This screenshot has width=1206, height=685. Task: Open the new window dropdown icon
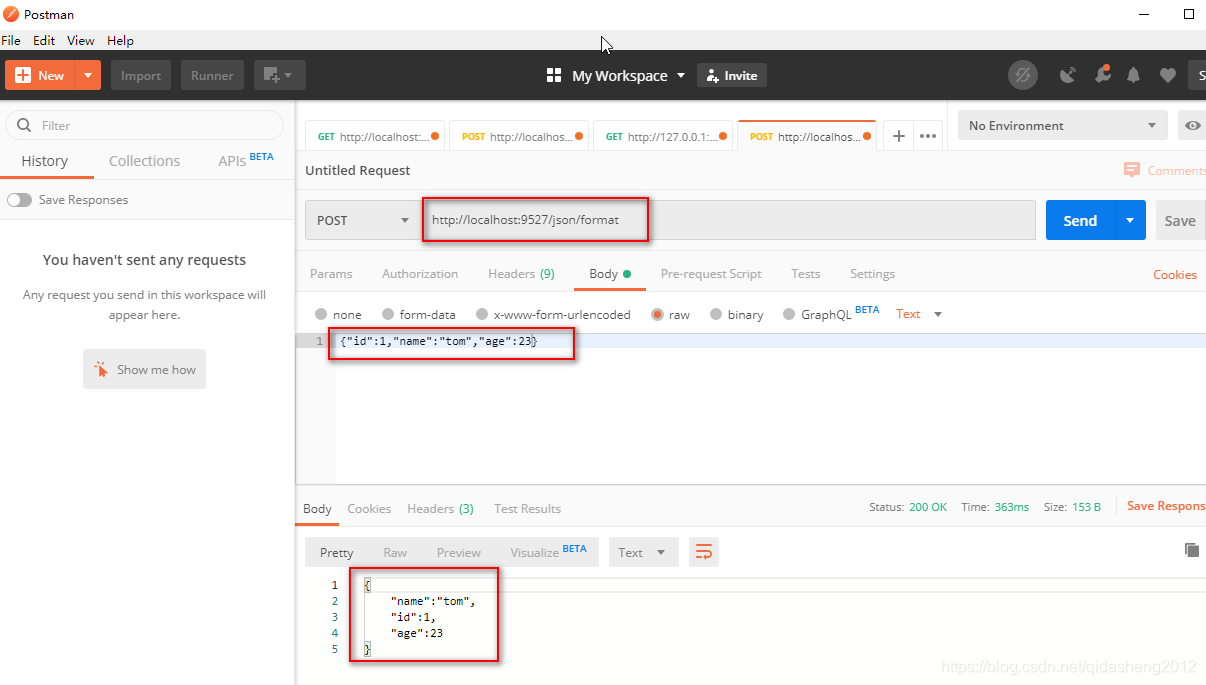pyautogui.click(x=279, y=75)
